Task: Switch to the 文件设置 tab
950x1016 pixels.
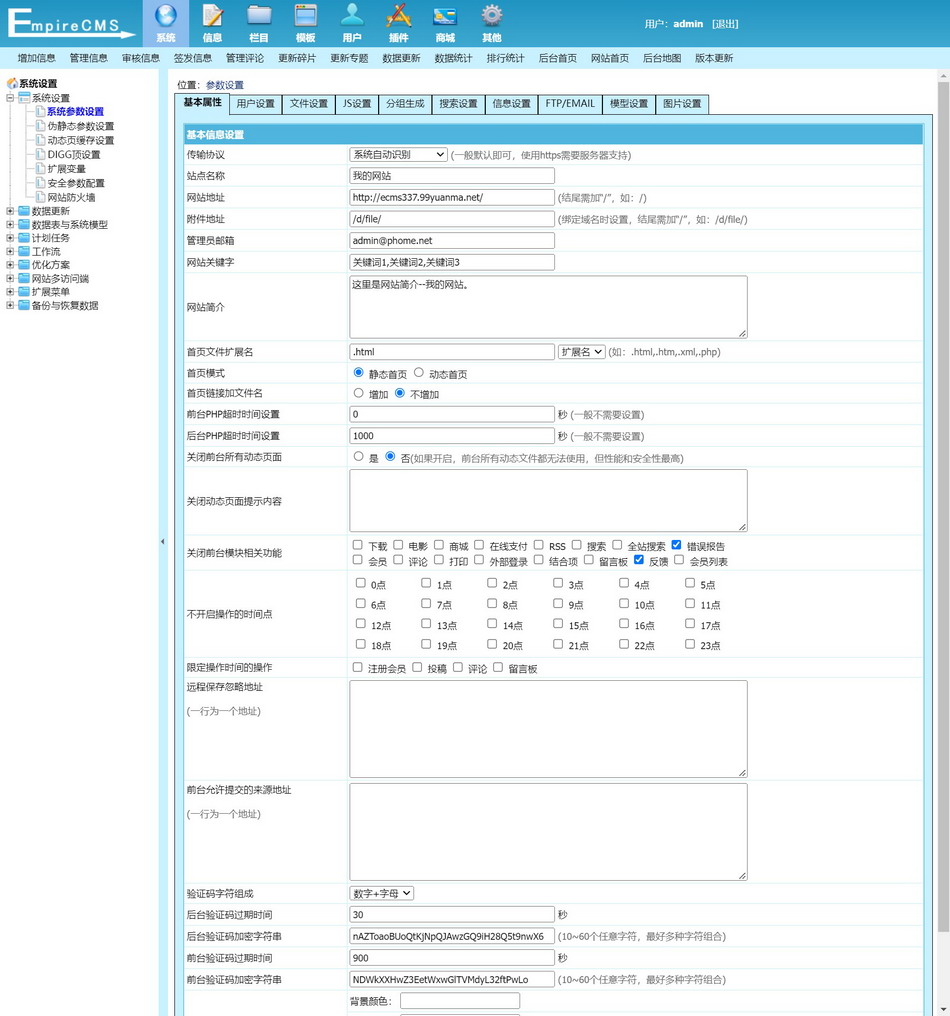Action: [308, 104]
